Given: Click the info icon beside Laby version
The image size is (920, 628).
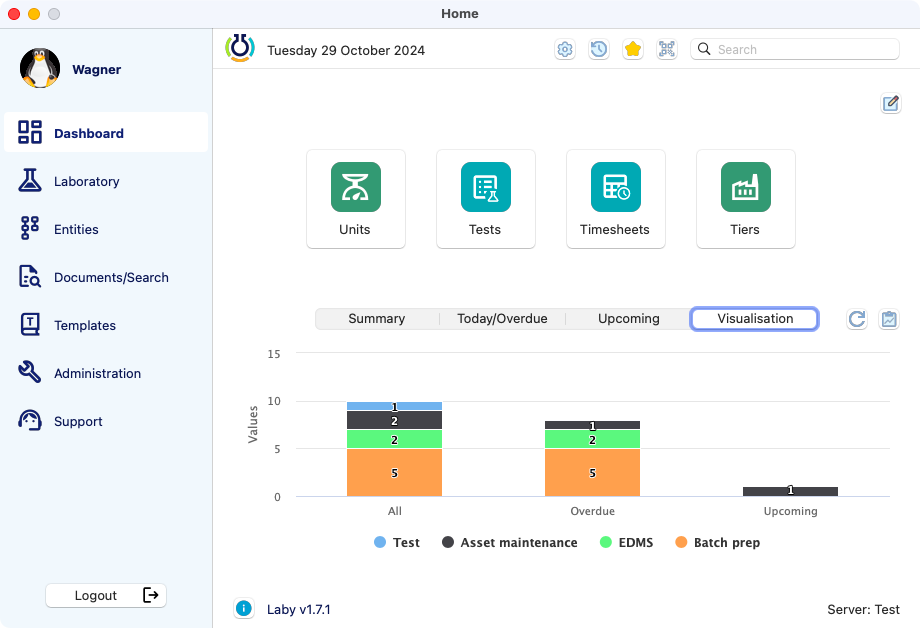Looking at the screenshot, I should 243,609.
